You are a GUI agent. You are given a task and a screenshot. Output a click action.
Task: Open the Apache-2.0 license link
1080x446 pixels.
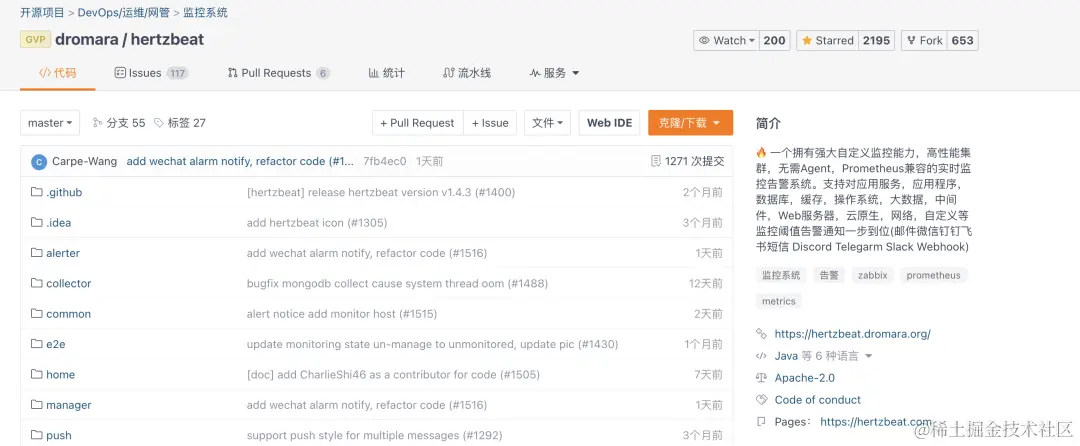click(804, 378)
